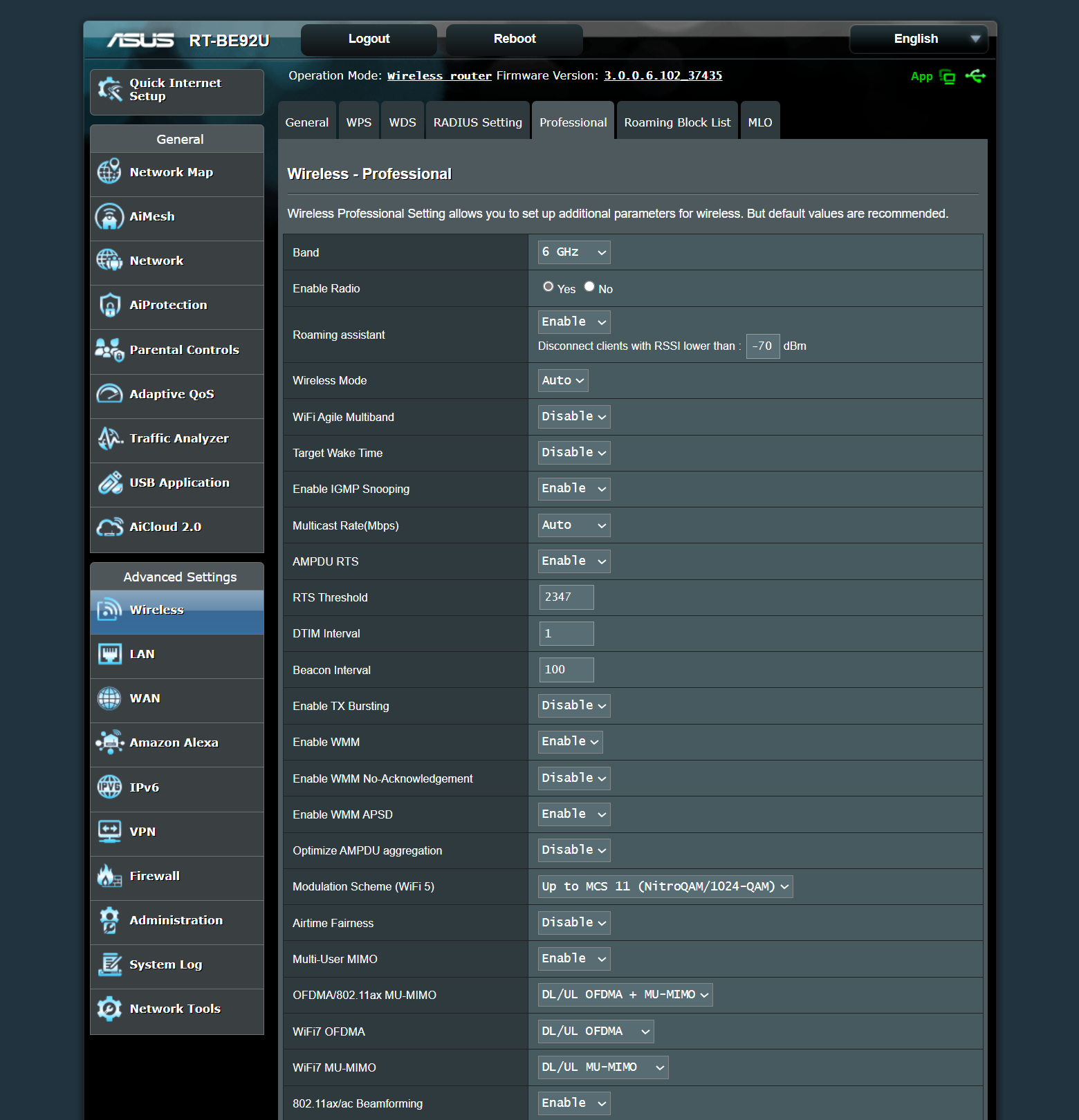The width and height of the screenshot is (1079, 1120).
Task: Open the Multicast Rate dropdown
Action: pos(574,525)
